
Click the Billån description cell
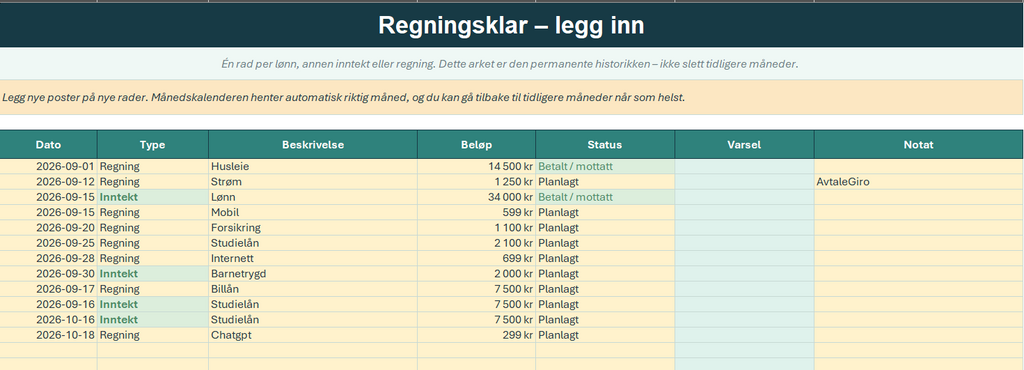pyautogui.click(x=313, y=289)
